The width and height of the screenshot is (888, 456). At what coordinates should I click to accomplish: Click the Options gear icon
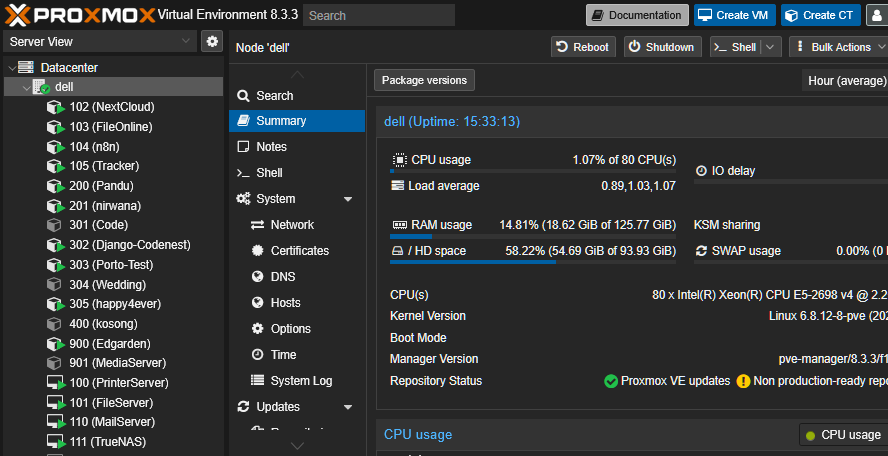[x=258, y=329]
